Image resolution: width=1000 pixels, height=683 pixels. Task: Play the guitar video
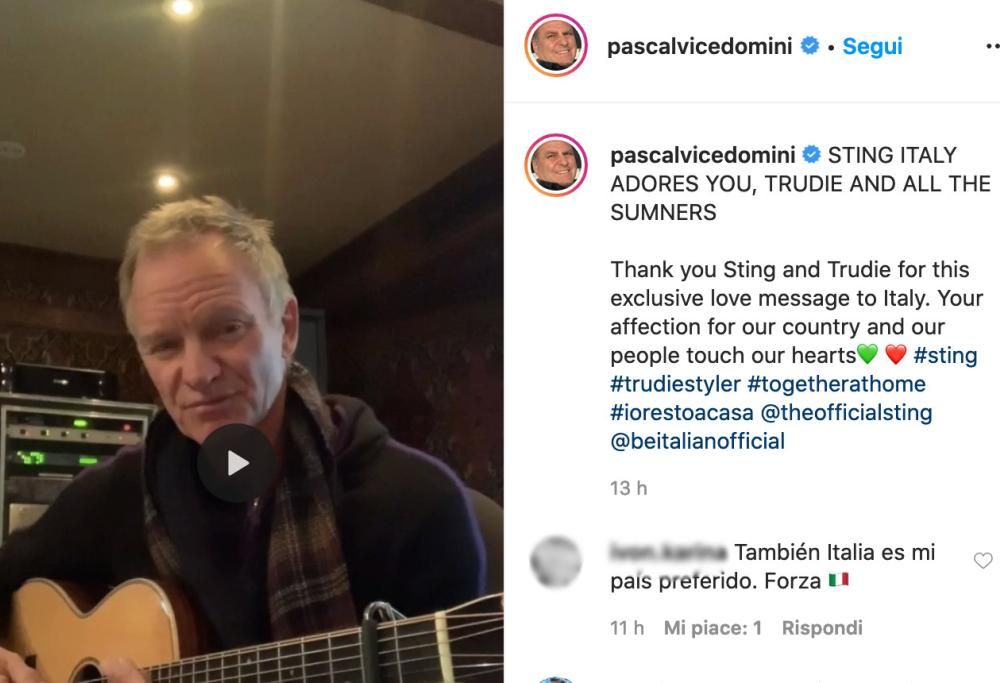click(237, 463)
